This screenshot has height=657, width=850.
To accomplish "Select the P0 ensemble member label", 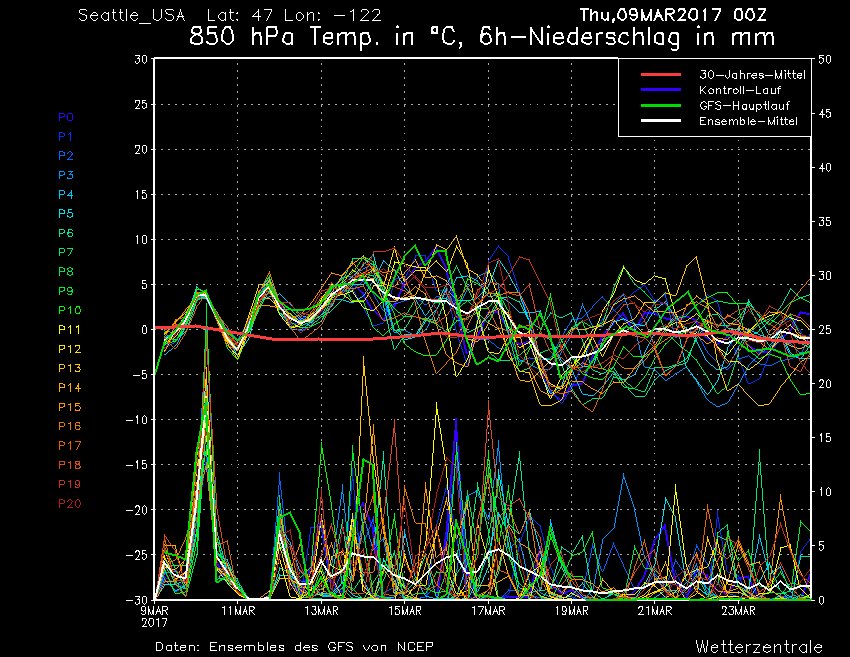I will [x=65, y=117].
